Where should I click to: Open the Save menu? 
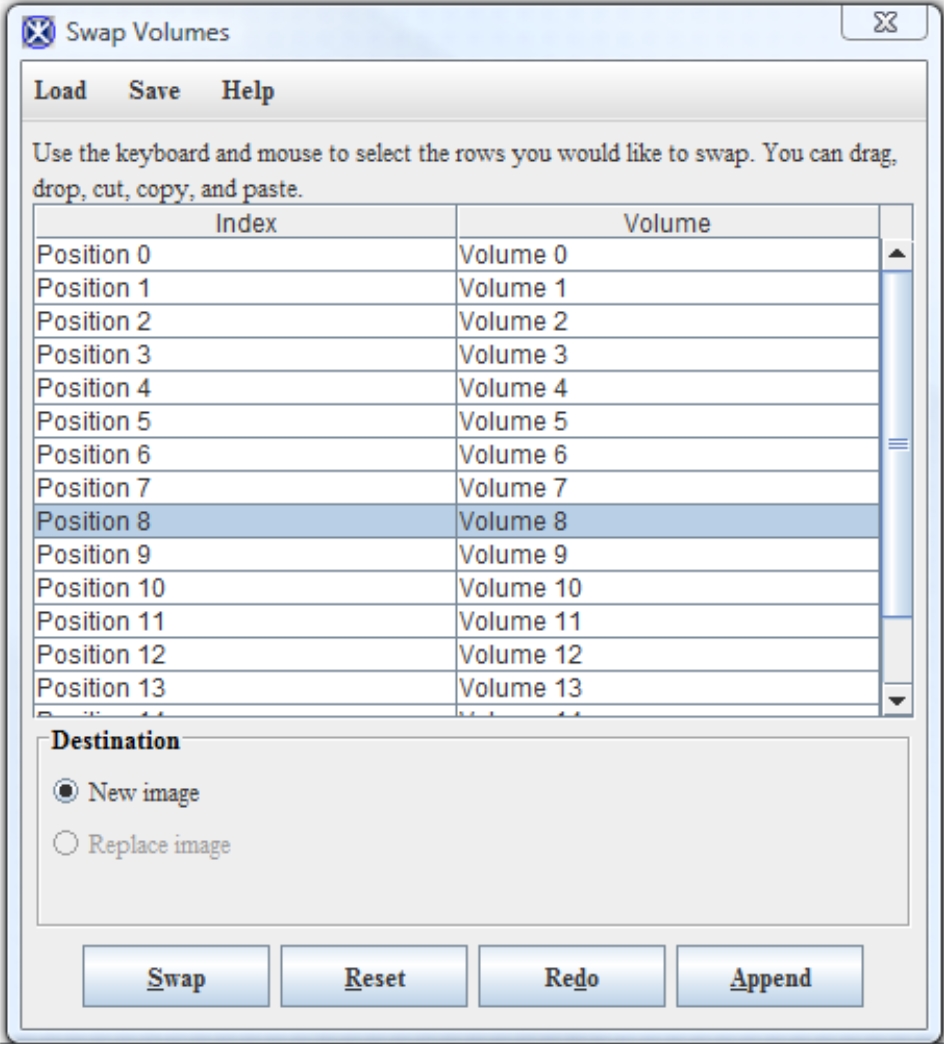[153, 92]
